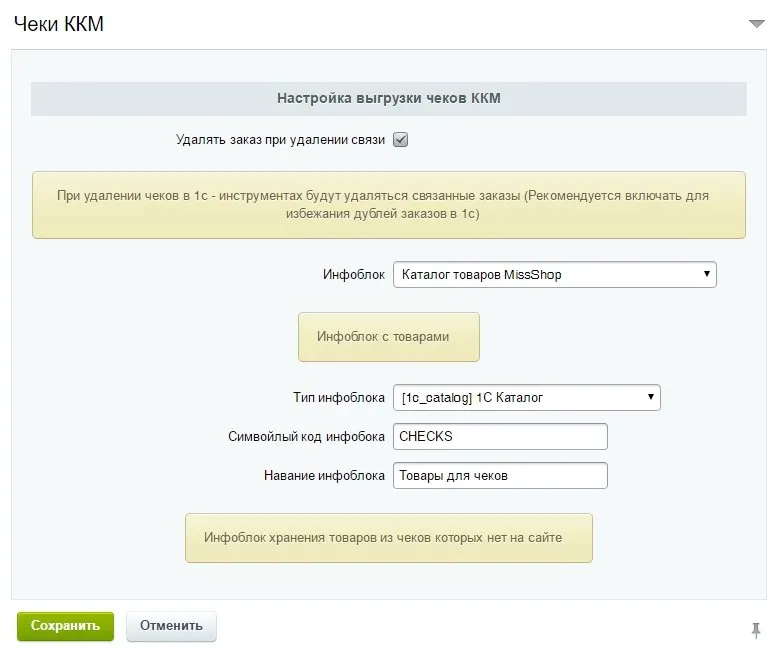This screenshot has height=648, width=778.
Task: Click the pin icon at bottom right
Action: click(756, 629)
